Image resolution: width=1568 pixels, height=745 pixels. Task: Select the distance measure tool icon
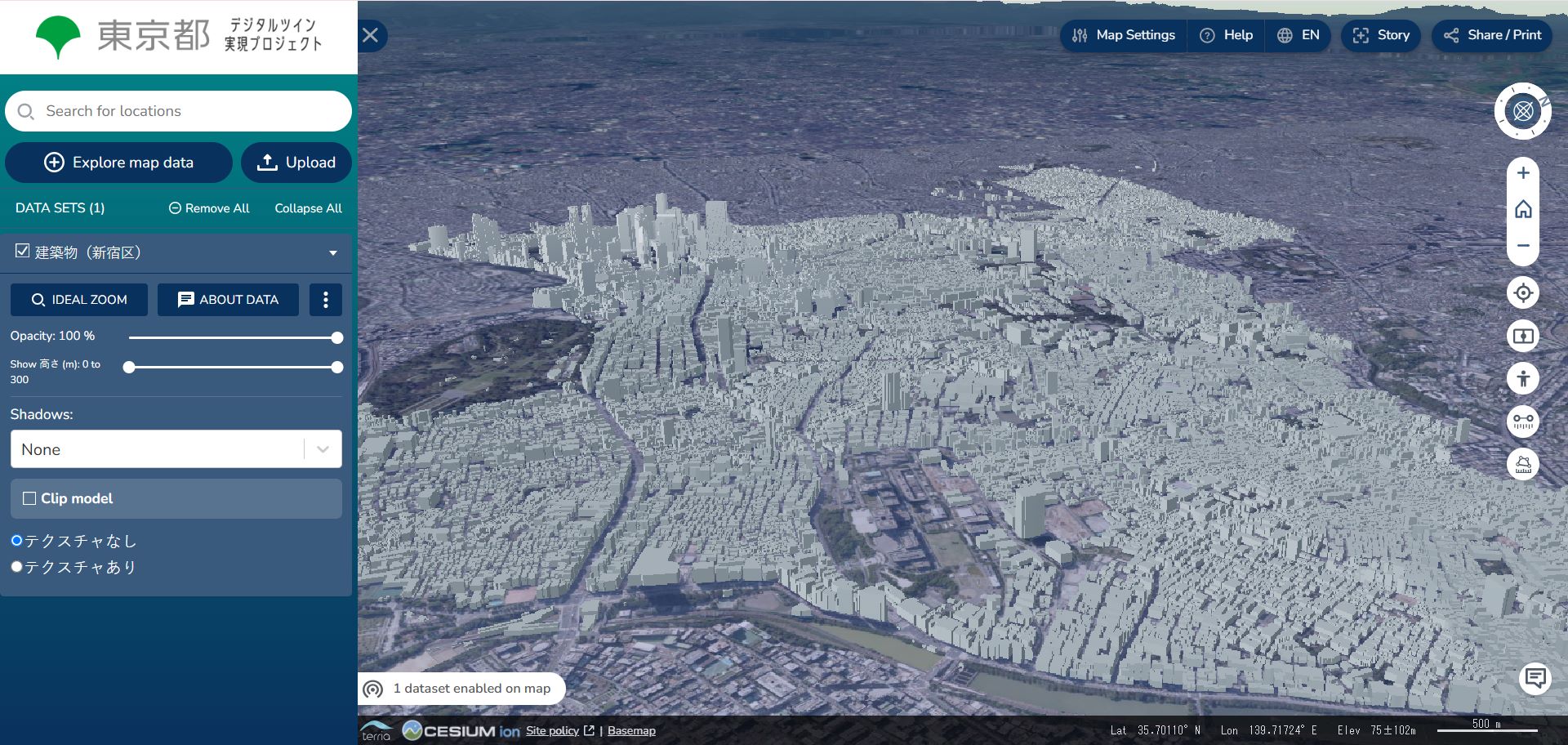1523,422
